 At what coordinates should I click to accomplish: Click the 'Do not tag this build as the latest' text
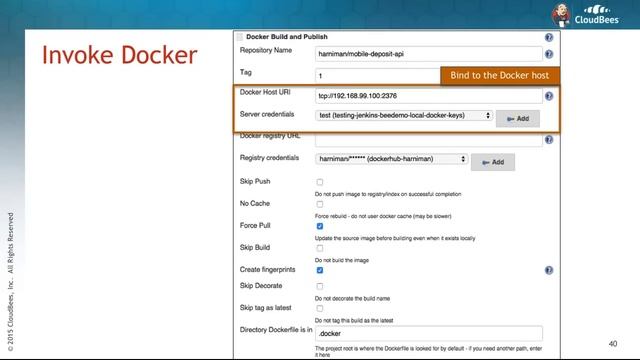pyautogui.click(x=354, y=320)
